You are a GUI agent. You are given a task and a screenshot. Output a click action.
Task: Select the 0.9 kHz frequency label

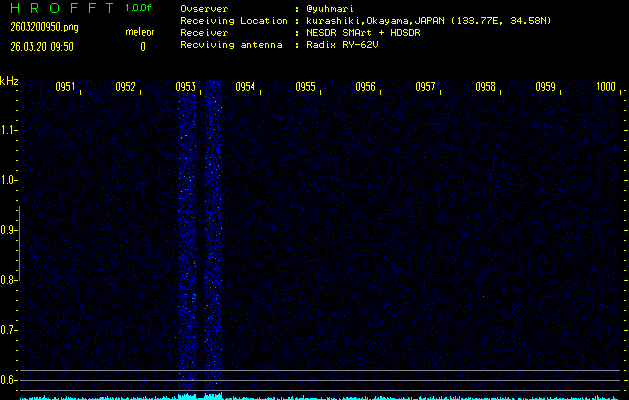click(x=9, y=230)
